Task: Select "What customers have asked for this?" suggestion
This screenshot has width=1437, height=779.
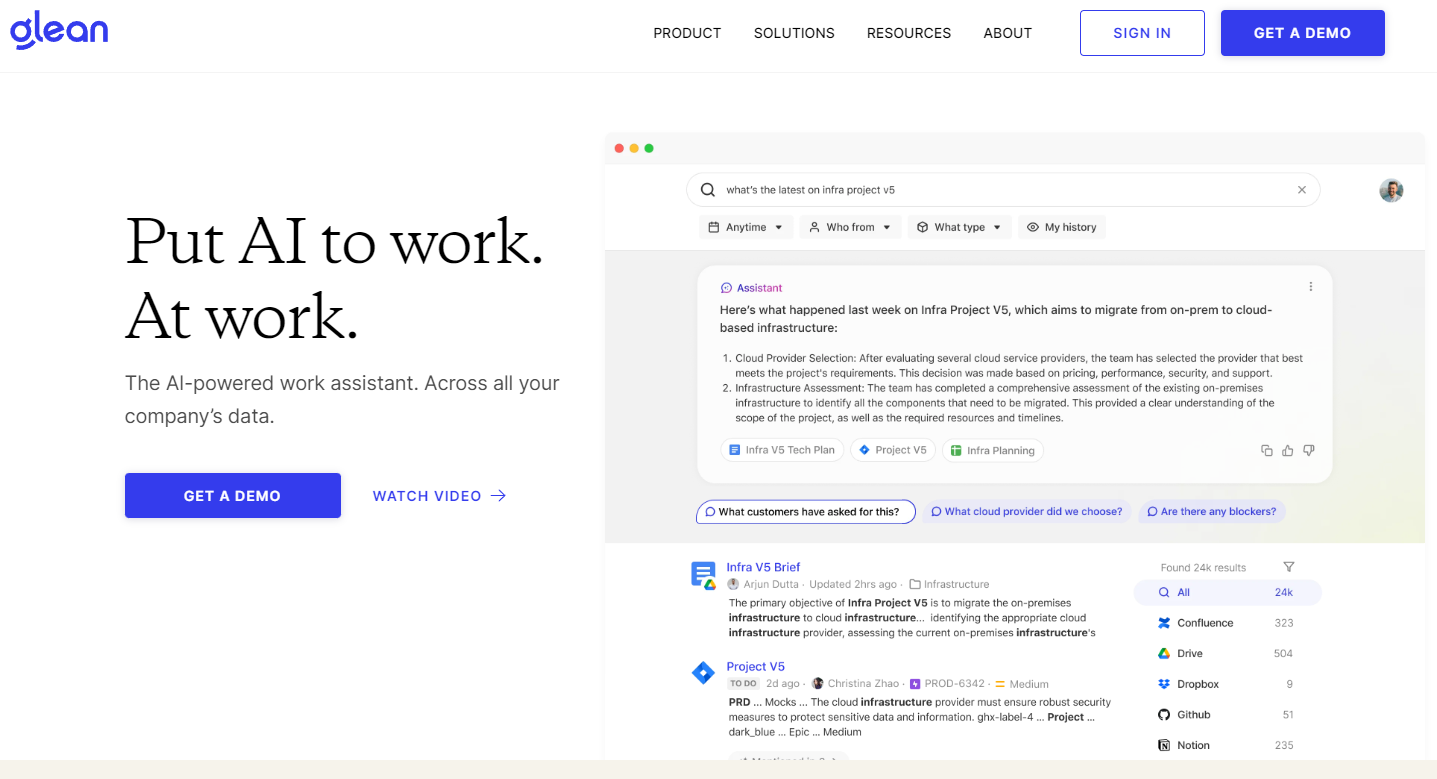Action: (x=806, y=512)
